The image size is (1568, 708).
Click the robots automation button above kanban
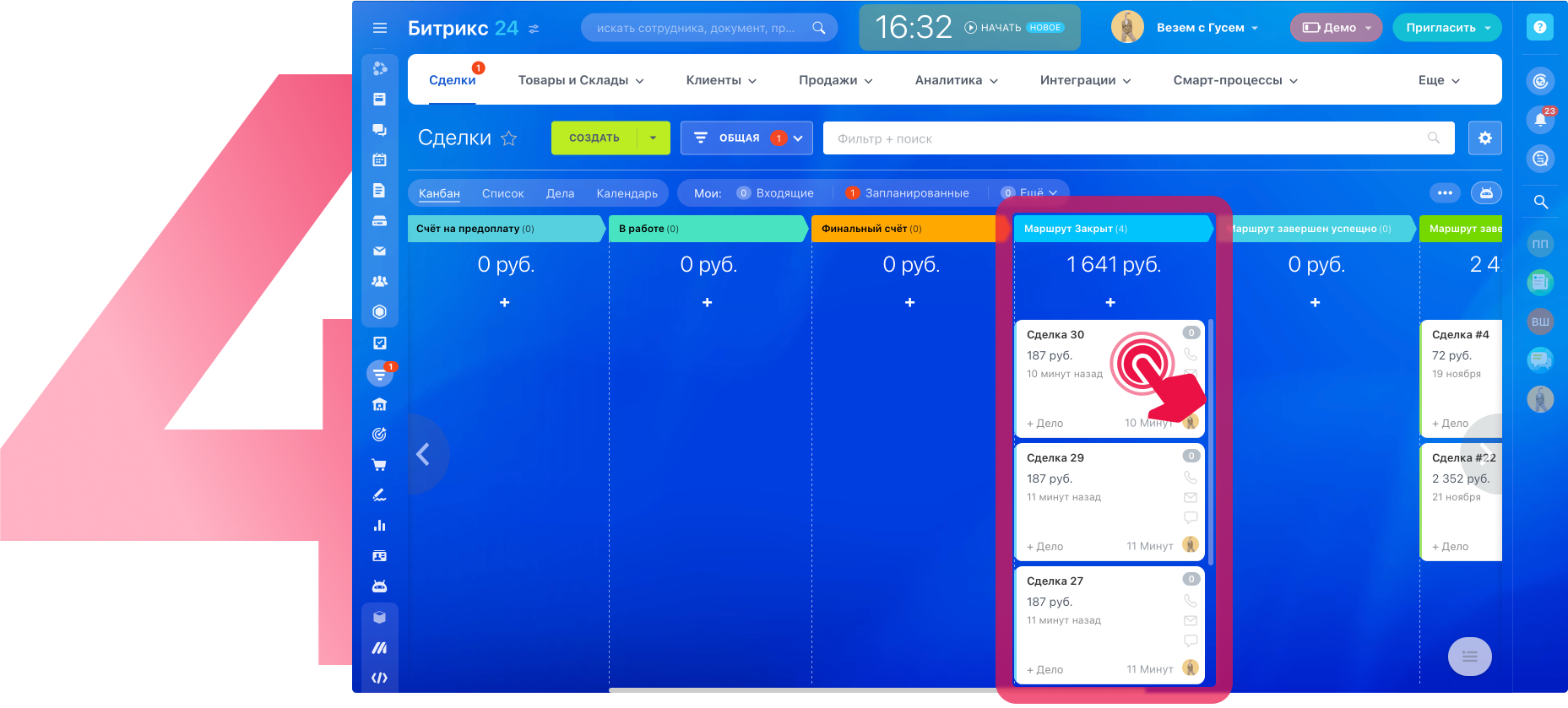tap(1486, 193)
